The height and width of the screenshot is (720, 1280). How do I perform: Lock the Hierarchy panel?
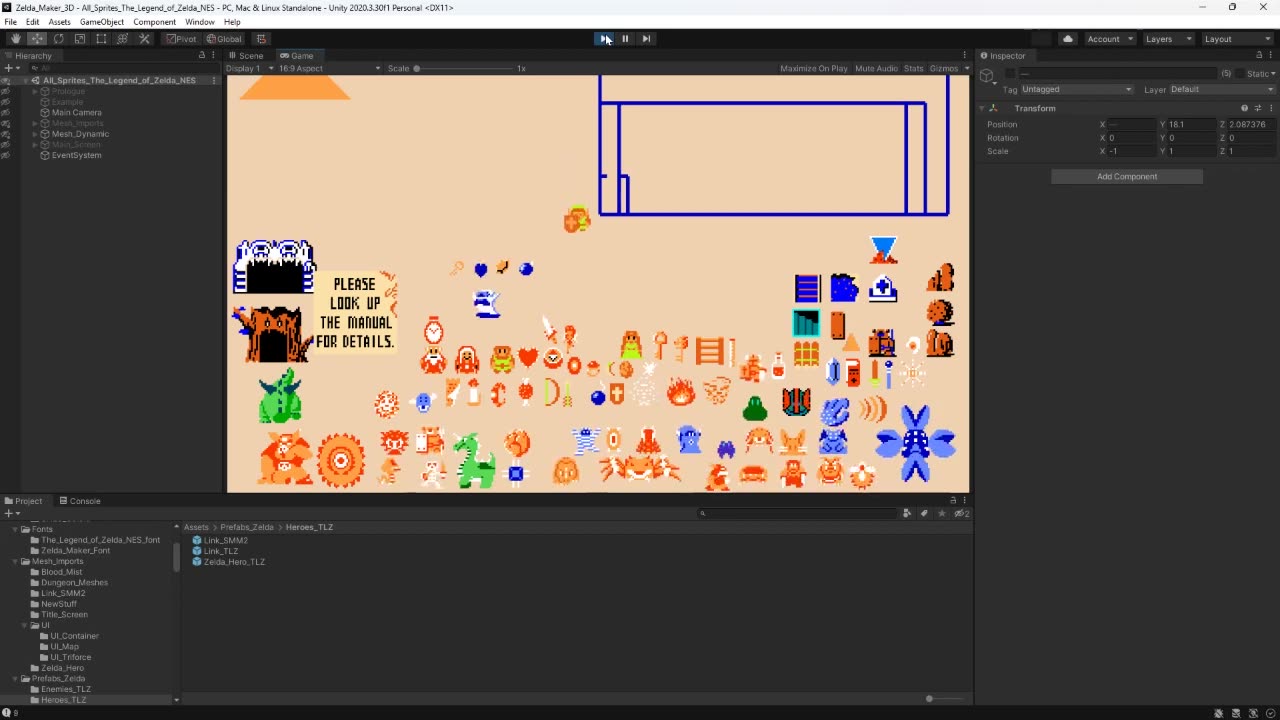[202, 55]
